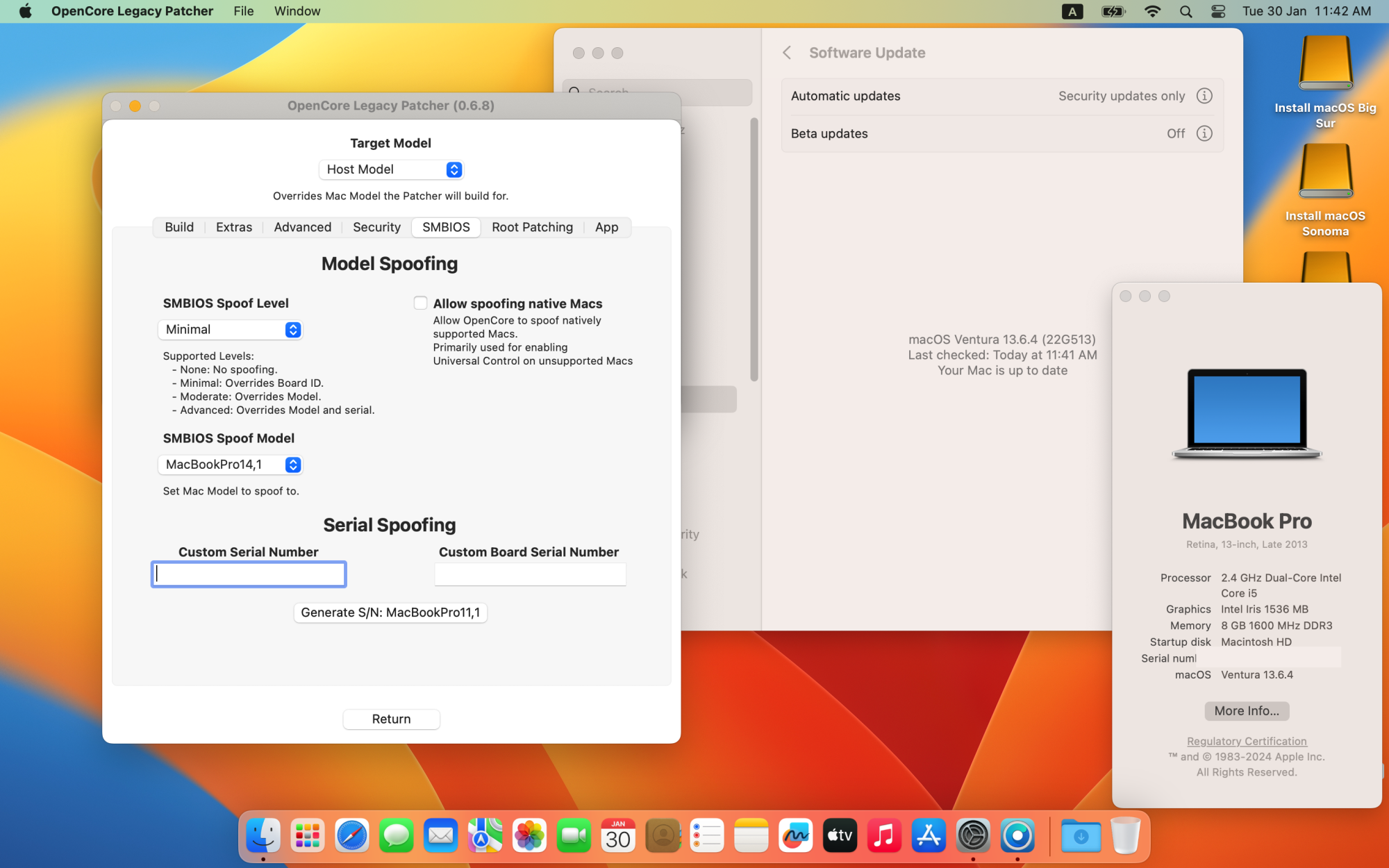Click Generate S/N: MacBookPro11,1 button
This screenshot has width=1389, height=868.
[390, 612]
